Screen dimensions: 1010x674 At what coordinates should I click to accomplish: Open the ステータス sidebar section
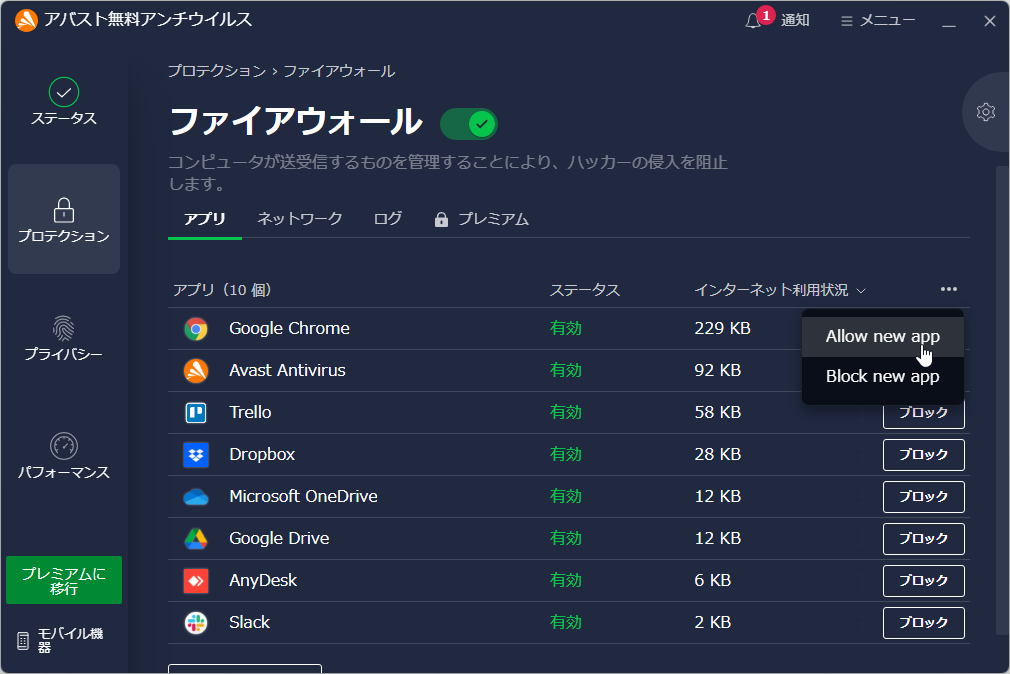[x=63, y=102]
